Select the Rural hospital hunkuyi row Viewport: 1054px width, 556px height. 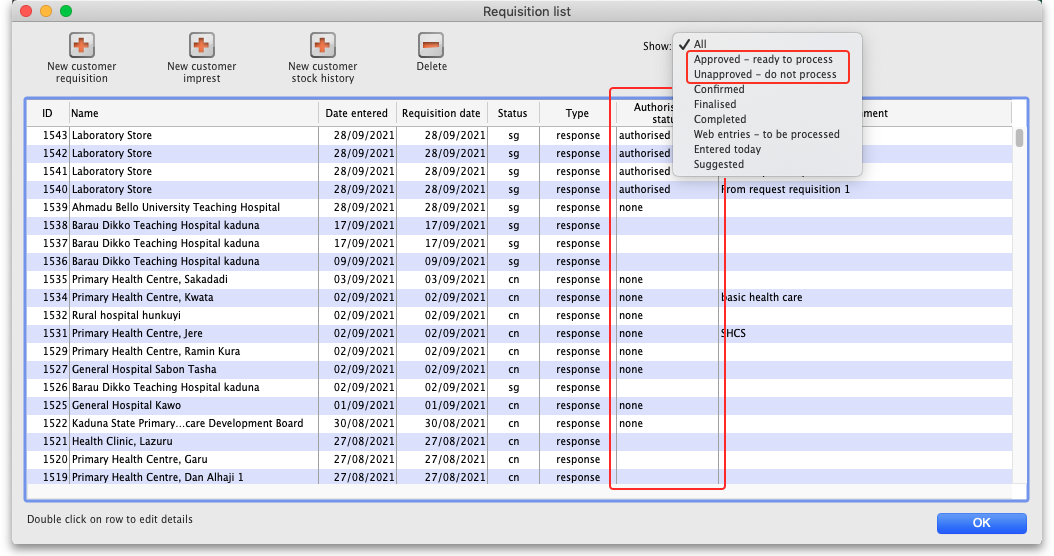(x=140, y=316)
